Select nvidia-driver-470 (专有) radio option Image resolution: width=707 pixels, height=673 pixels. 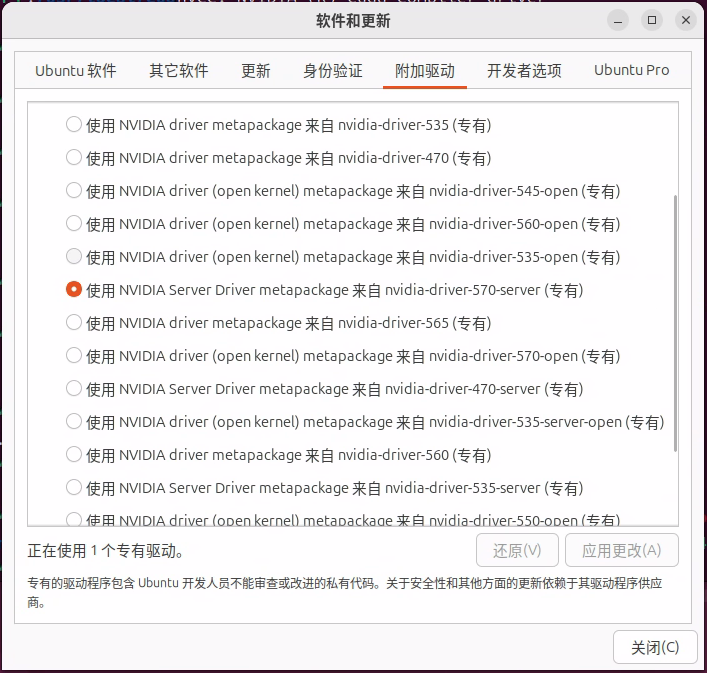pos(73,157)
